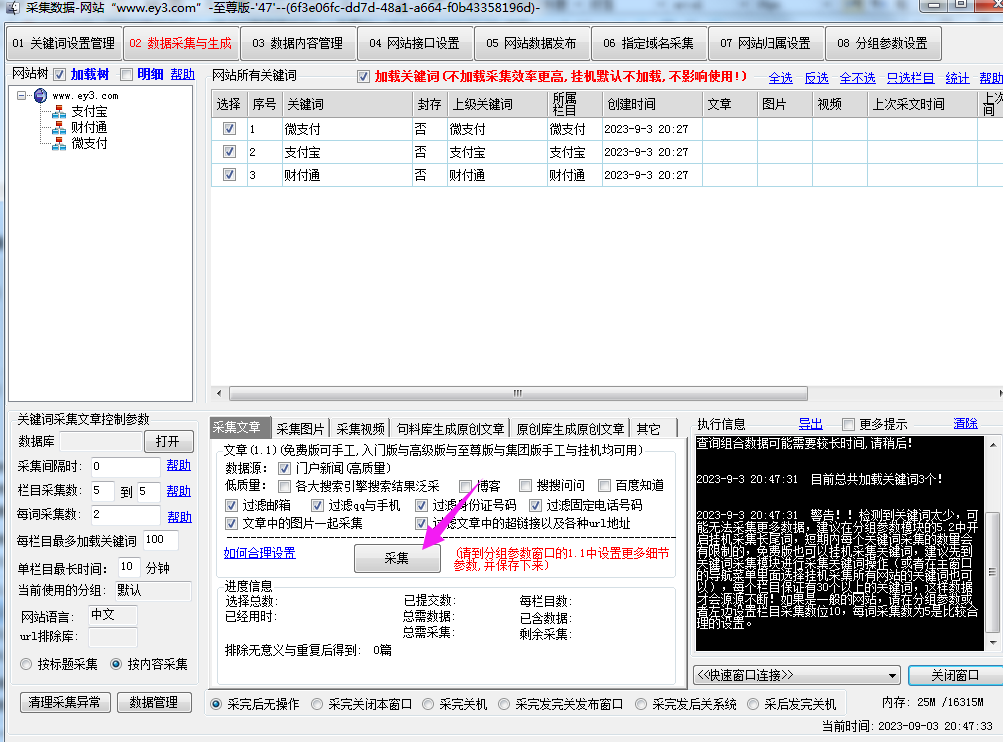Check the 百度知道 option
This screenshot has width=1003, height=742.
tap(604, 485)
